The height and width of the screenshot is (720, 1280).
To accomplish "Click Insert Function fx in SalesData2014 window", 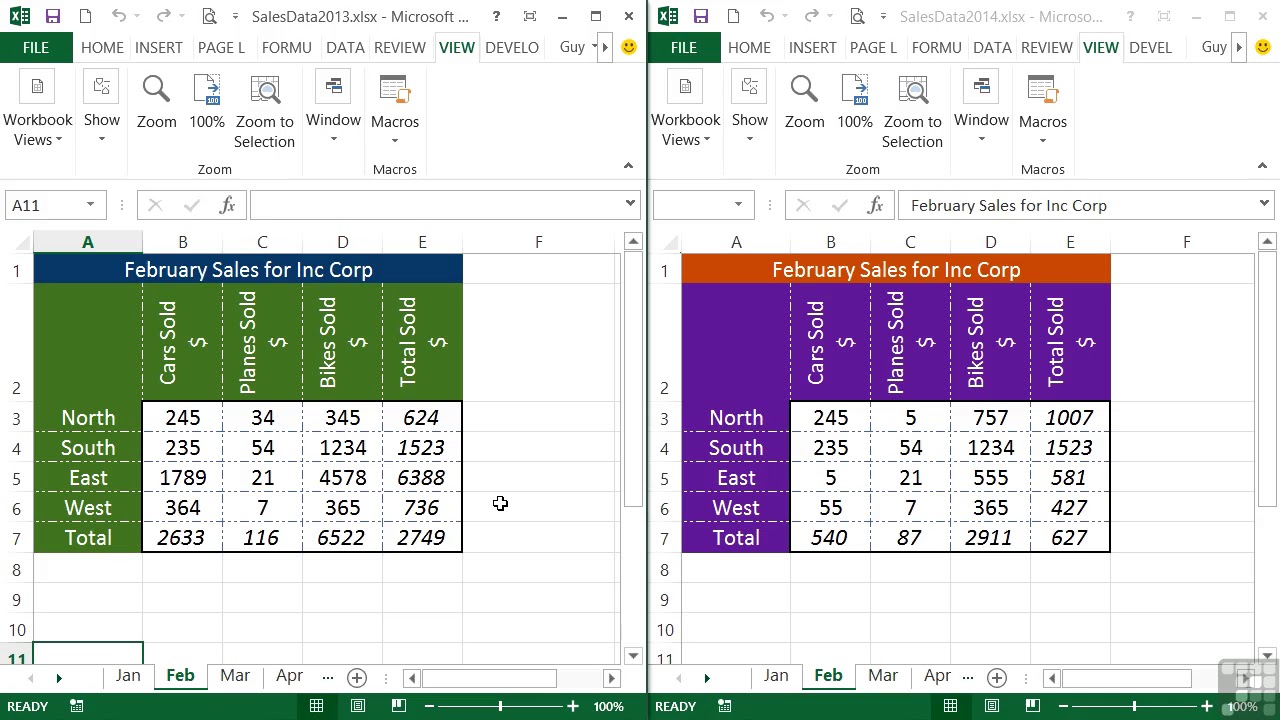I will pyautogui.click(x=876, y=205).
